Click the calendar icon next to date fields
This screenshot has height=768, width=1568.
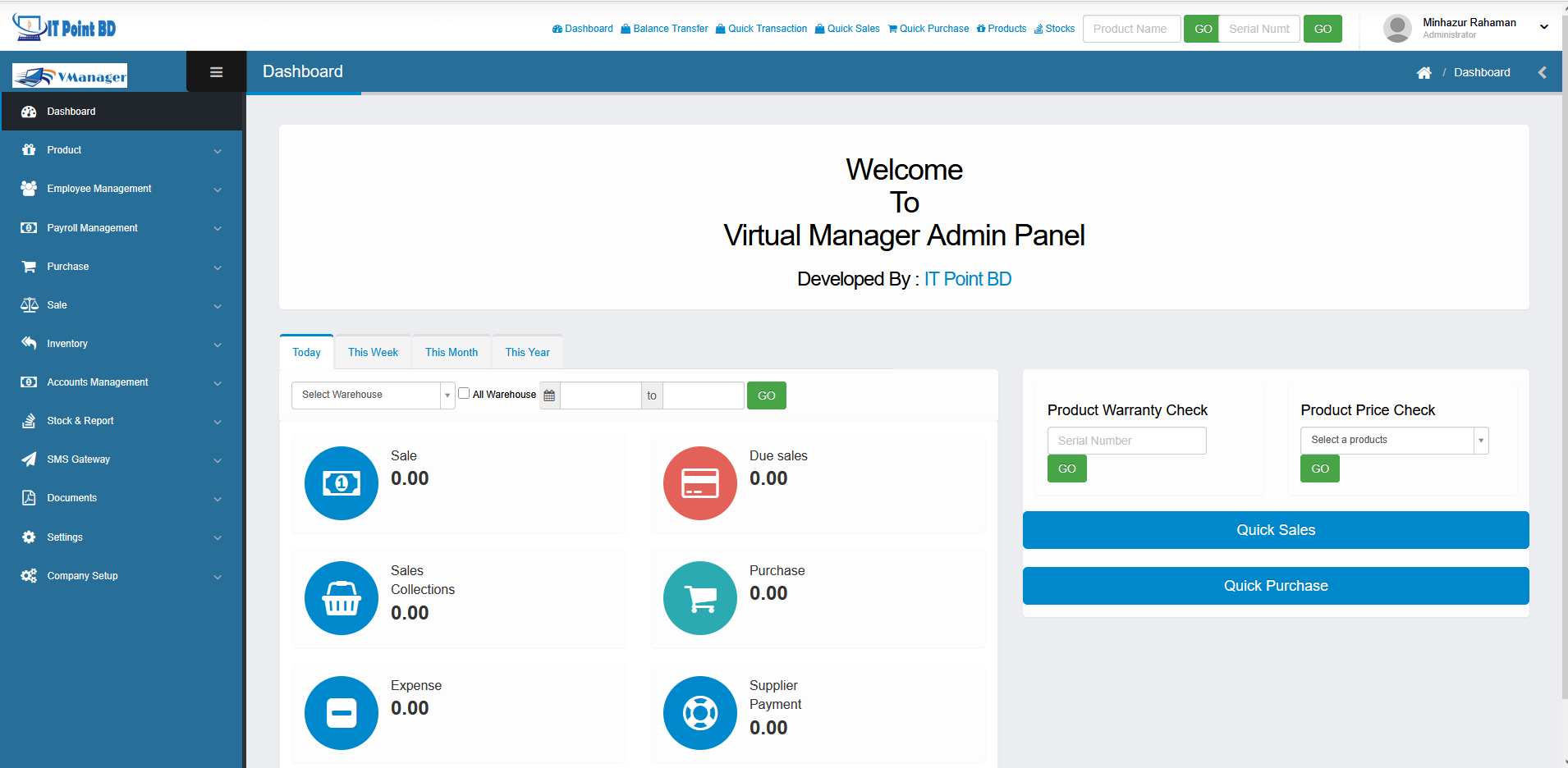click(x=548, y=395)
